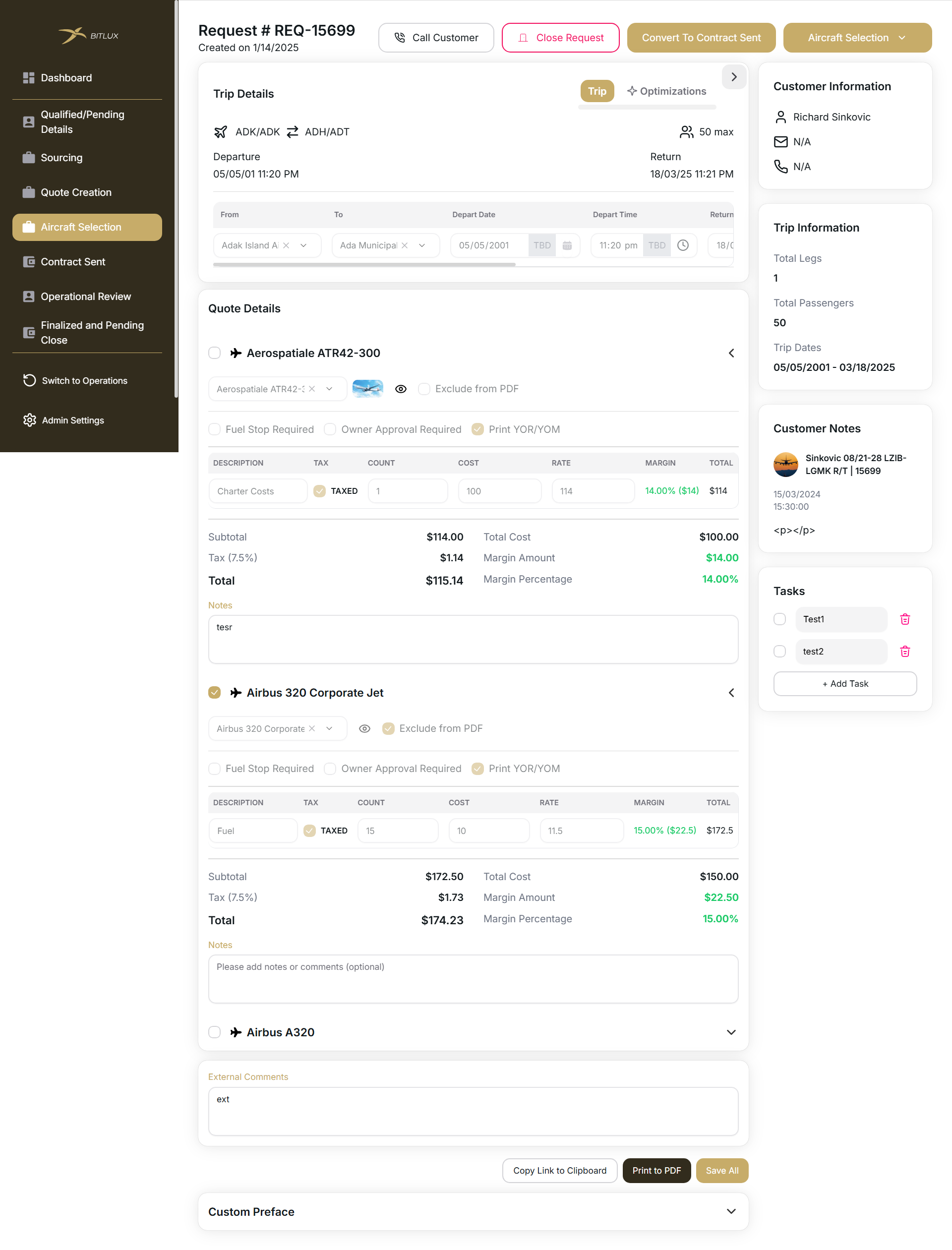This screenshot has width=952, height=1250.
Task: Mark the test2 task as complete
Action: tap(779, 651)
